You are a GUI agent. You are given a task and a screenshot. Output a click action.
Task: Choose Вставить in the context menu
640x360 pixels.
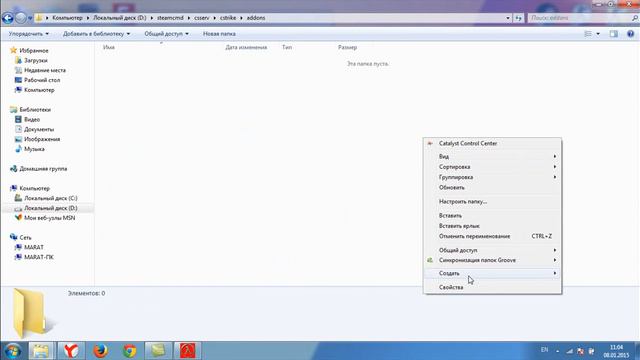(492, 216)
